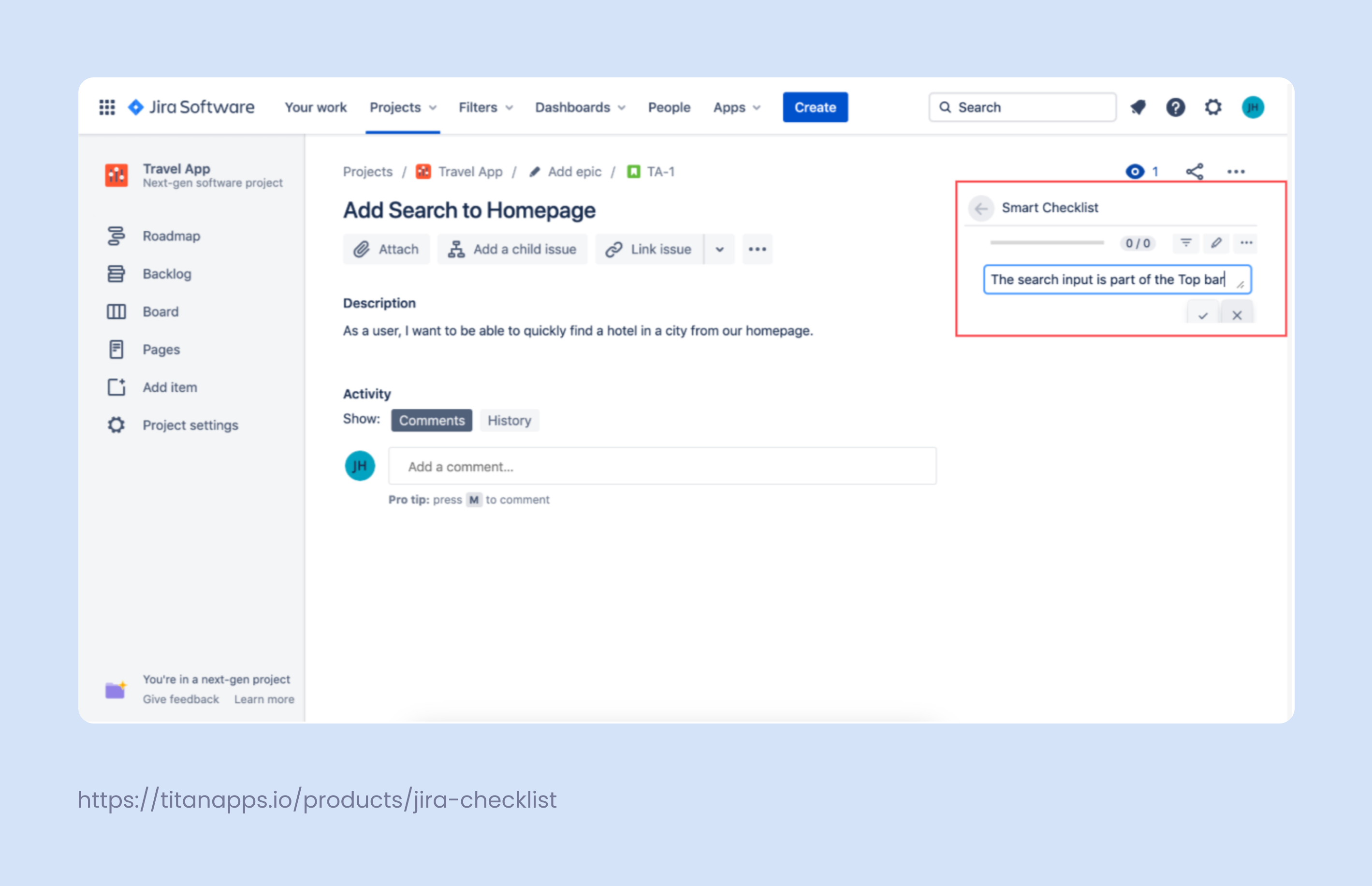Open the People menu item

669,107
